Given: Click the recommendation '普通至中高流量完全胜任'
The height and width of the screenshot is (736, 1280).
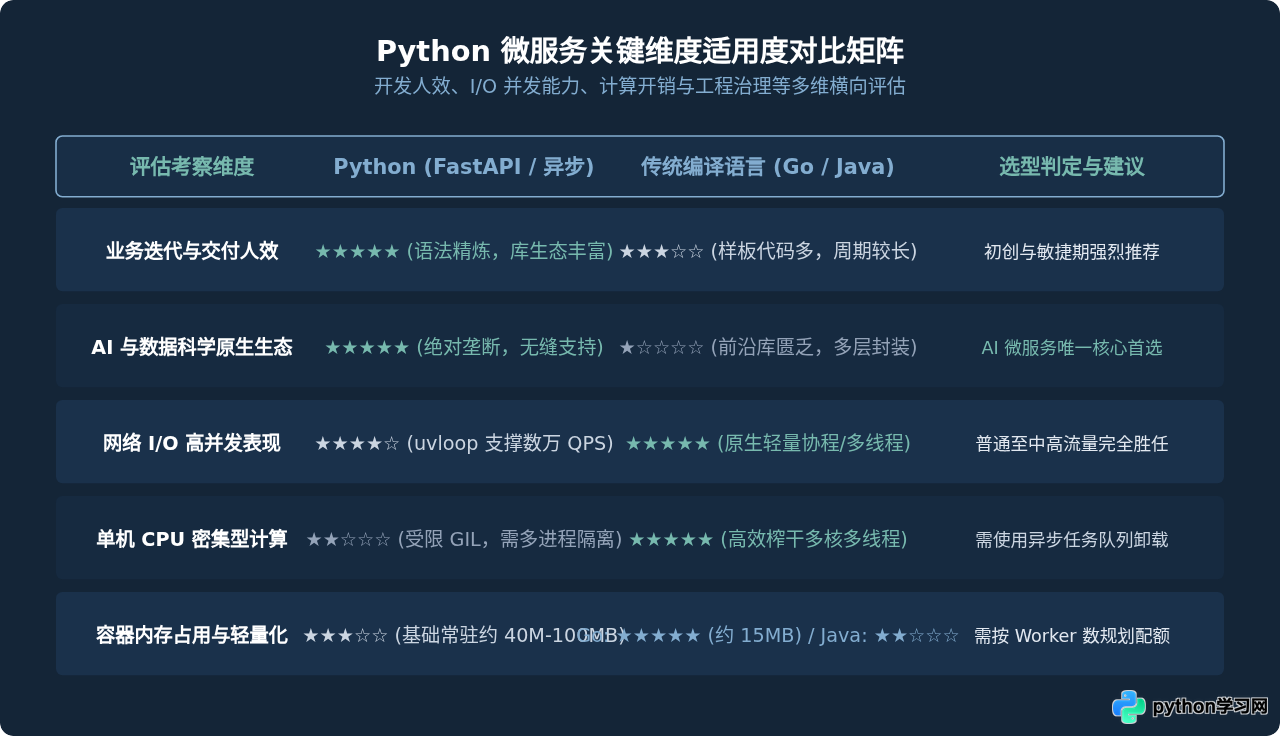Looking at the screenshot, I should (x=1072, y=444).
